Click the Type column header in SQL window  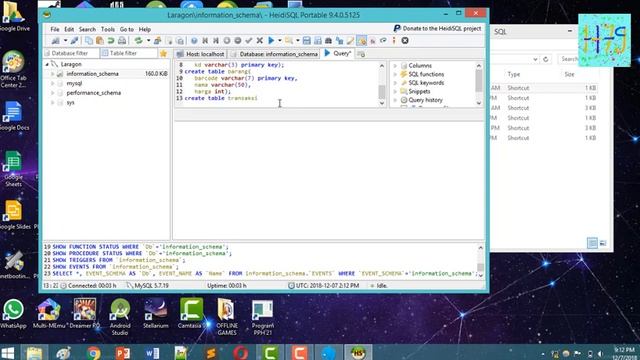(x=514, y=74)
